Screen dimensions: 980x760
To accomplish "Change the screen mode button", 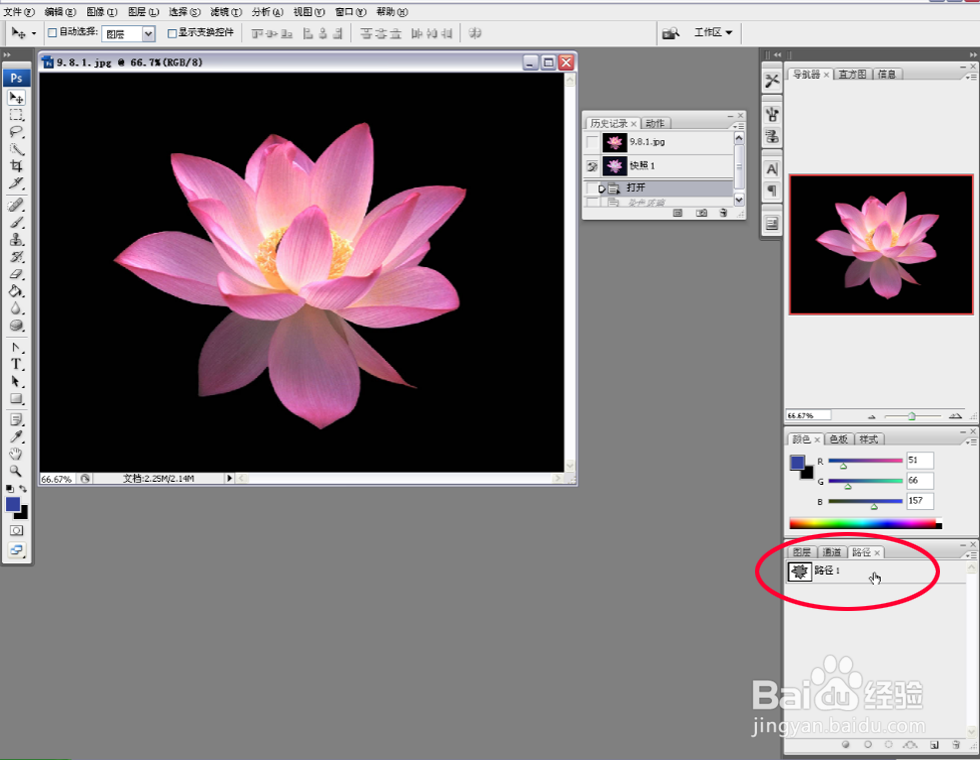I will click(x=16, y=550).
